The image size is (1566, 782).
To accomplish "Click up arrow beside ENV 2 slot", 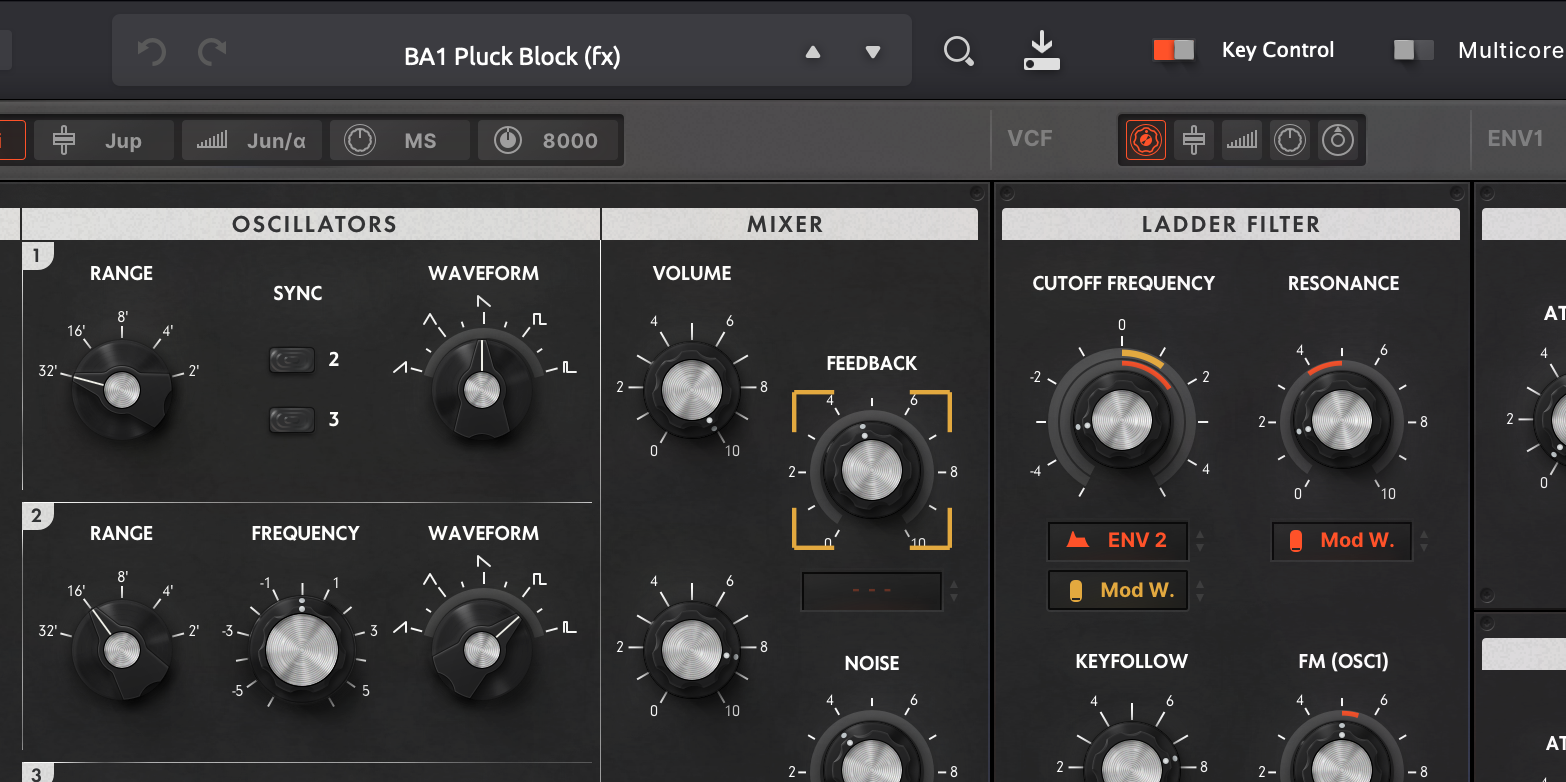I will (x=1200, y=535).
